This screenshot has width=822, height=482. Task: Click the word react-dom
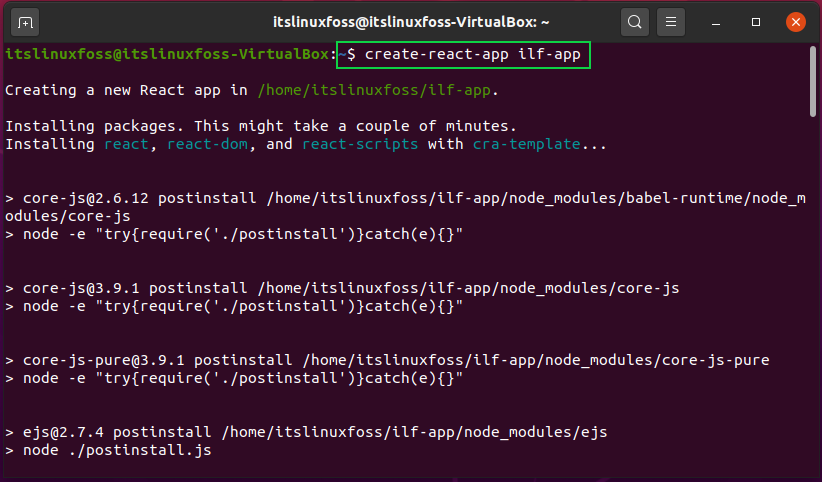coord(207,144)
